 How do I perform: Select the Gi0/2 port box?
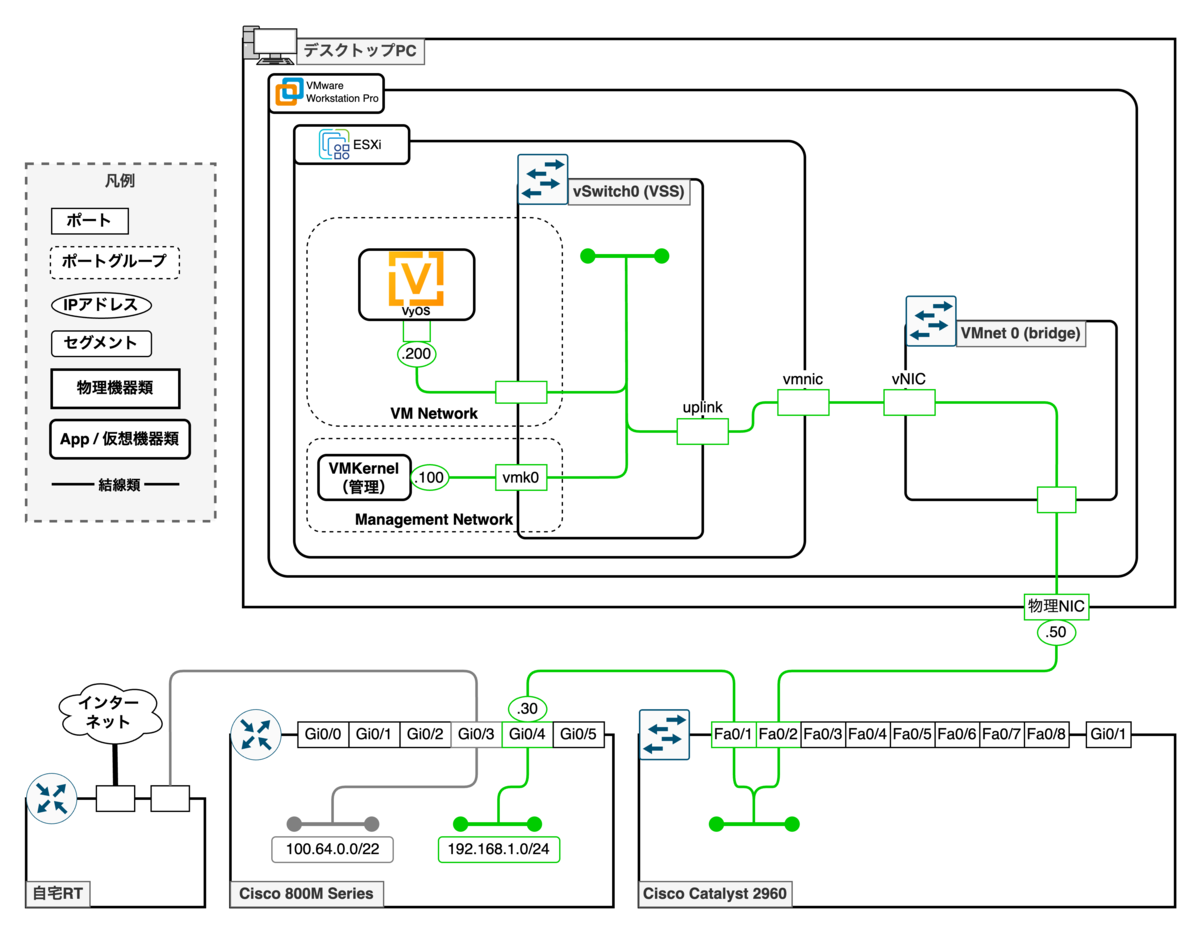[425, 734]
